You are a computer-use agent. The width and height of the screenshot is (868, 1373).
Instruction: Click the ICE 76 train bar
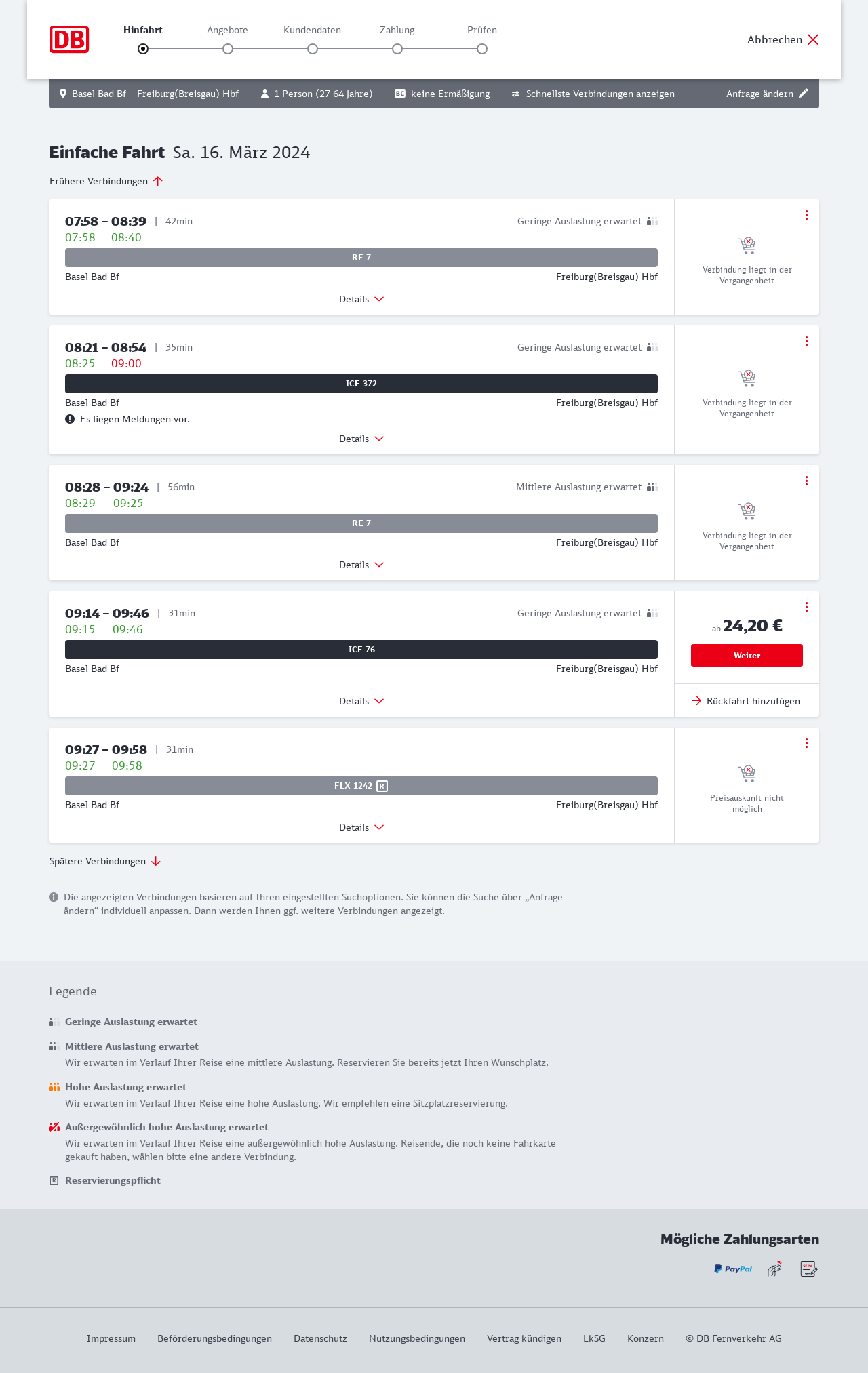tap(361, 650)
